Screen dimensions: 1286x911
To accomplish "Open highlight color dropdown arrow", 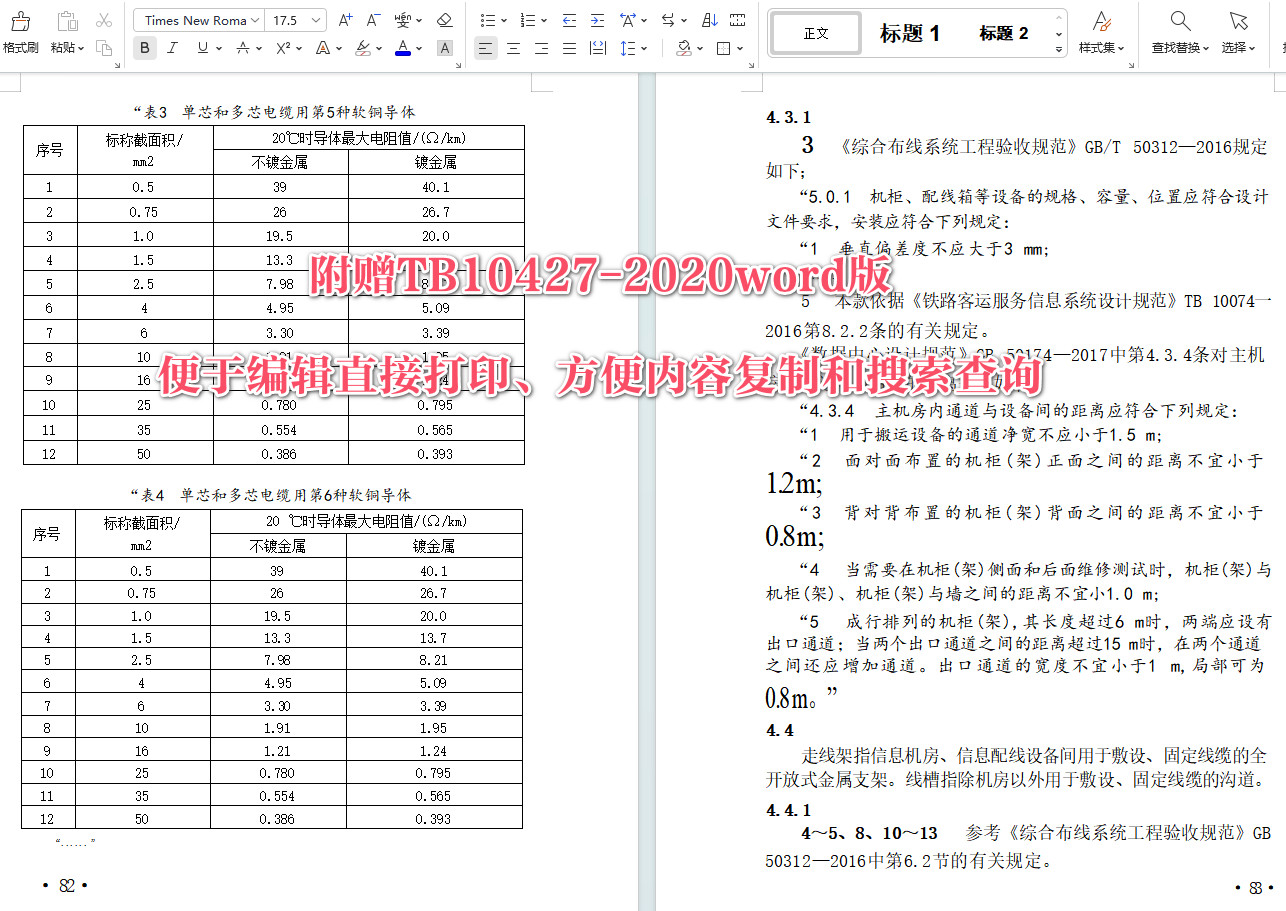I will (379, 48).
